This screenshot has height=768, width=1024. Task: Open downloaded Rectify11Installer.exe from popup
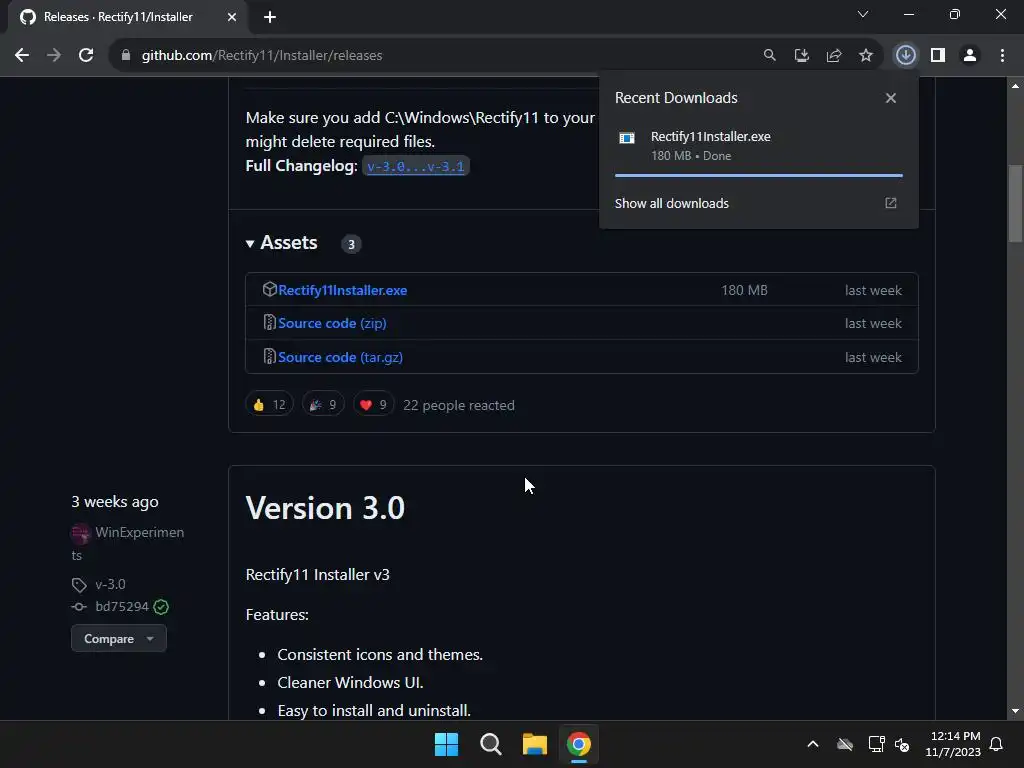pyautogui.click(x=711, y=136)
